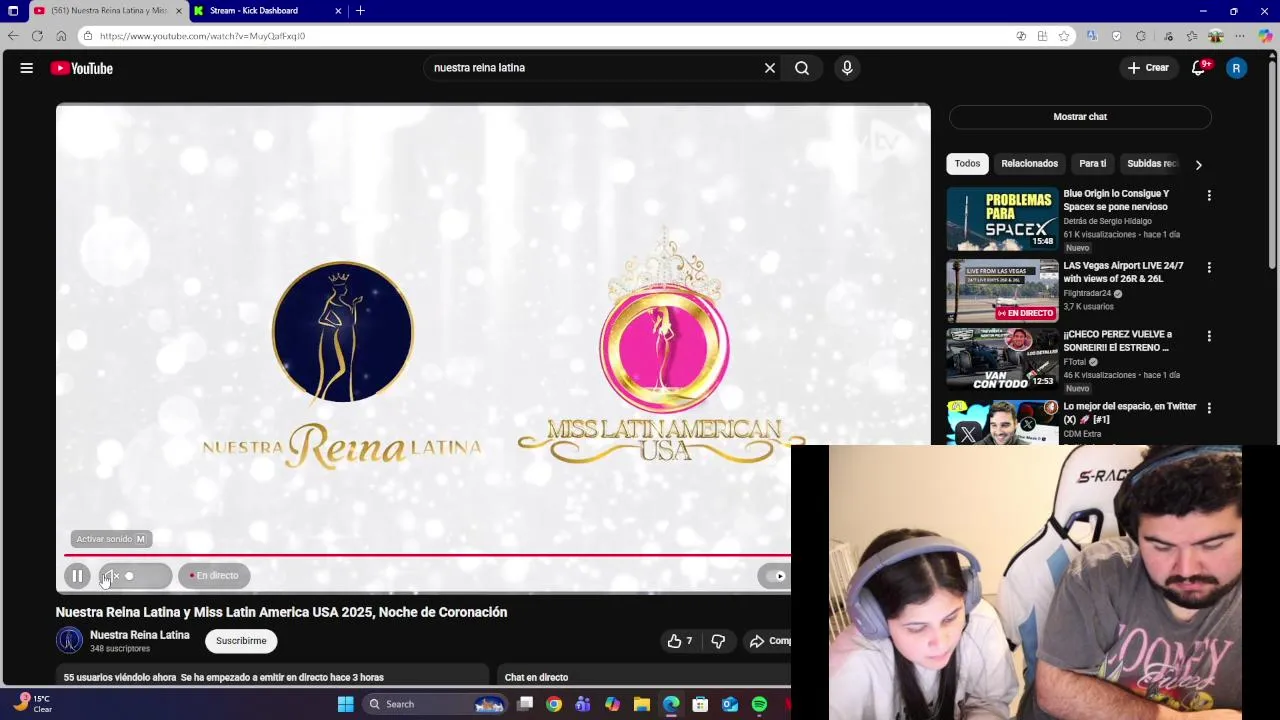Open the browser translate icon
Image resolution: width=1280 pixels, height=720 pixels.
point(1092,36)
